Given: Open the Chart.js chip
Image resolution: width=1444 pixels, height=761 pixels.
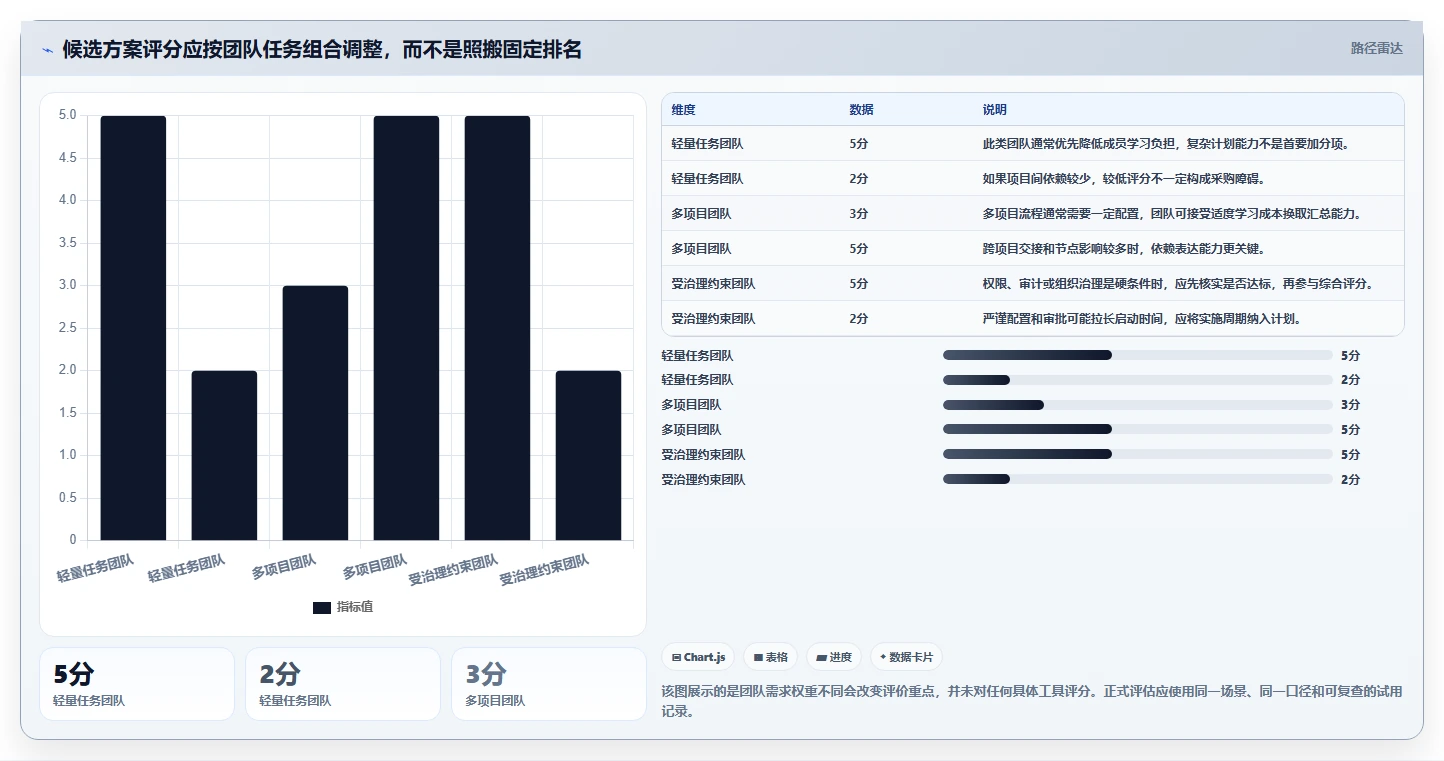Looking at the screenshot, I should pyautogui.click(x=698, y=657).
